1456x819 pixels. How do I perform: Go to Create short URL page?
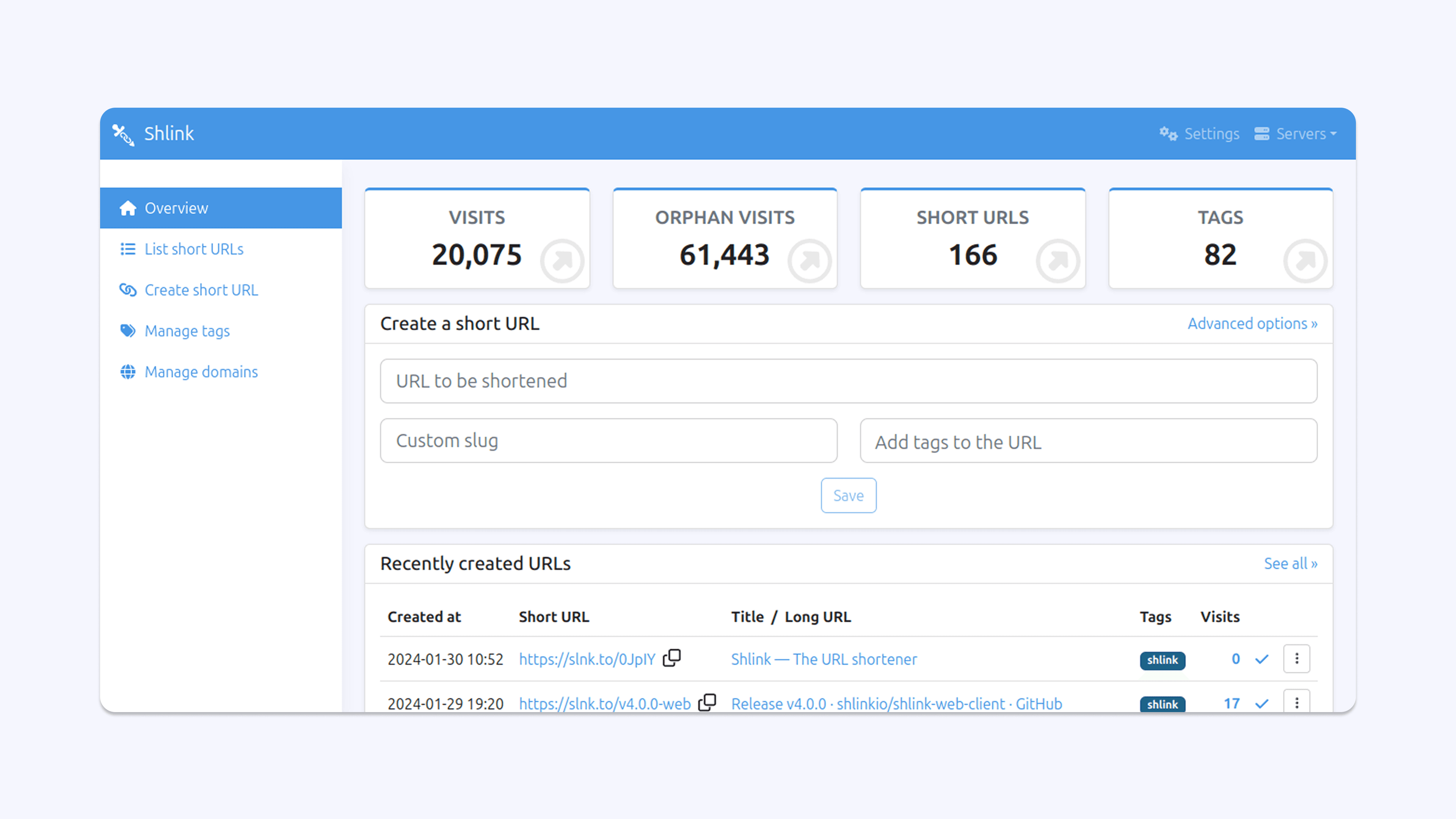pos(221,290)
